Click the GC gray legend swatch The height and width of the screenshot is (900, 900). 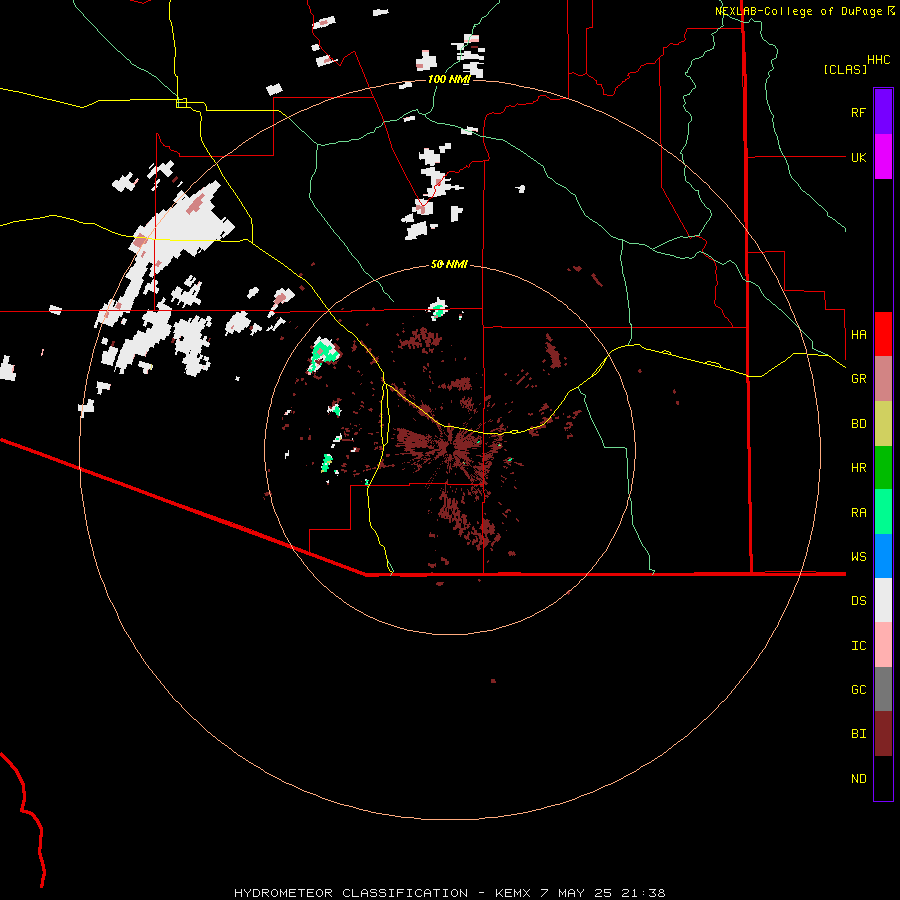(883, 689)
